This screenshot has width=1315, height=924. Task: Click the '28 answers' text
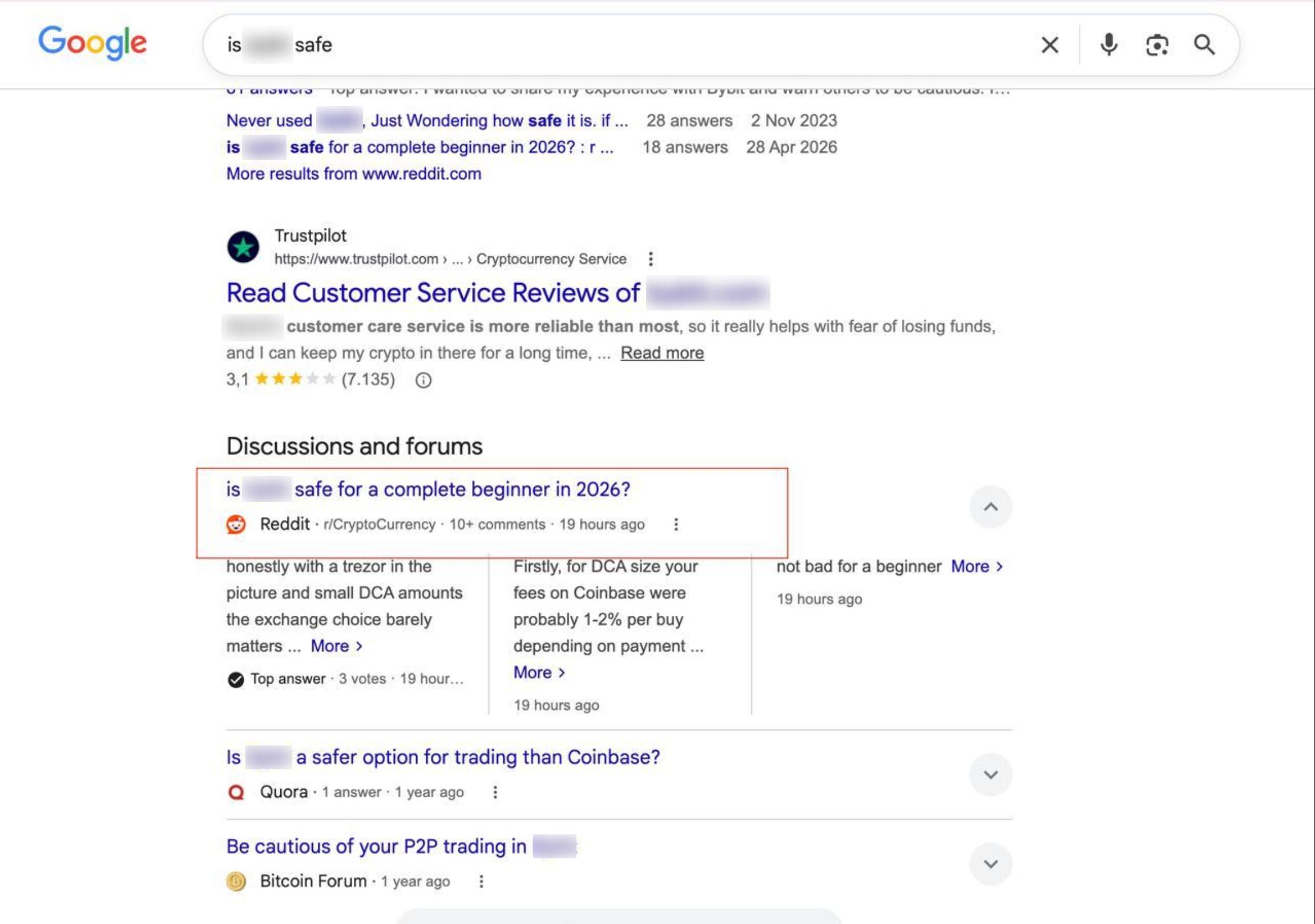[x=689, y=120]
